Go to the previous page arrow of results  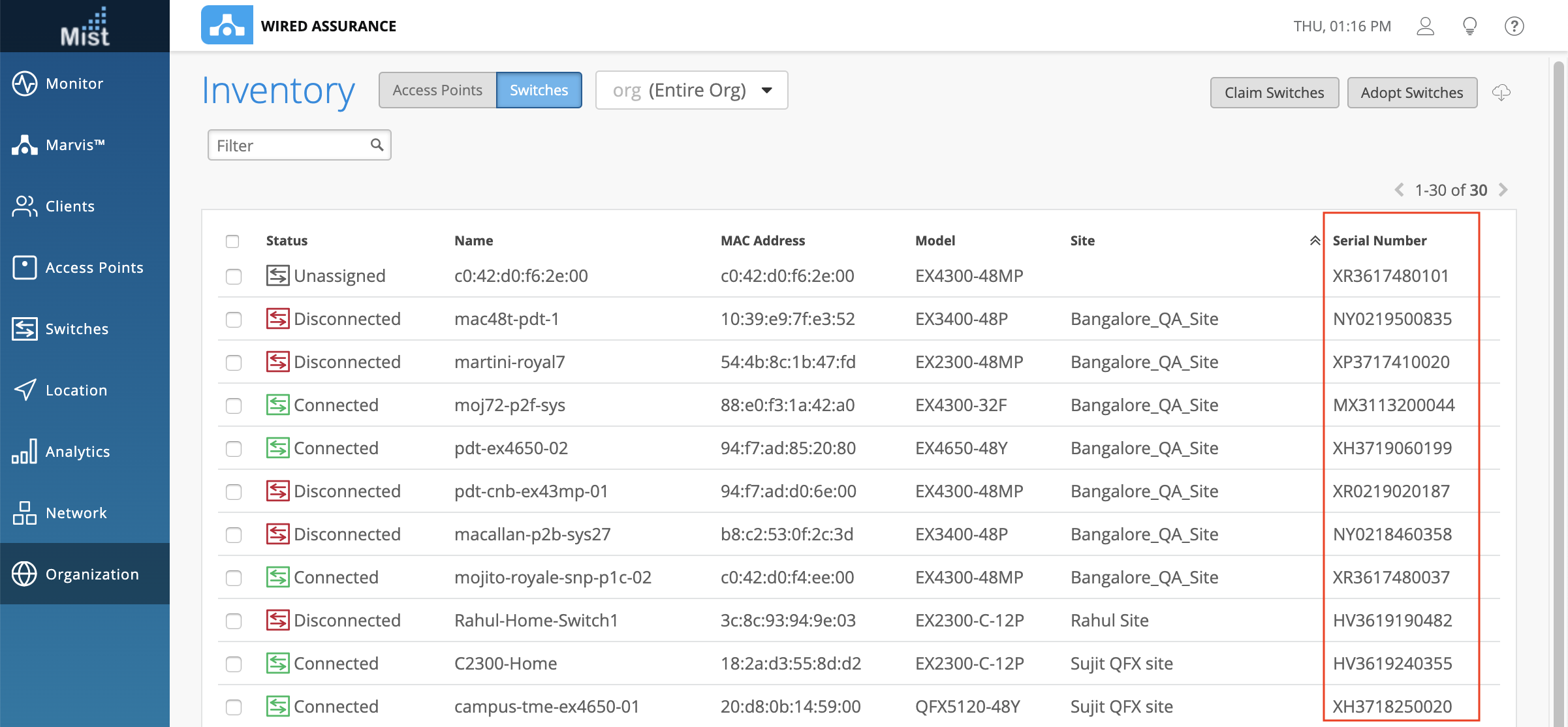[x=1399, y=190]
